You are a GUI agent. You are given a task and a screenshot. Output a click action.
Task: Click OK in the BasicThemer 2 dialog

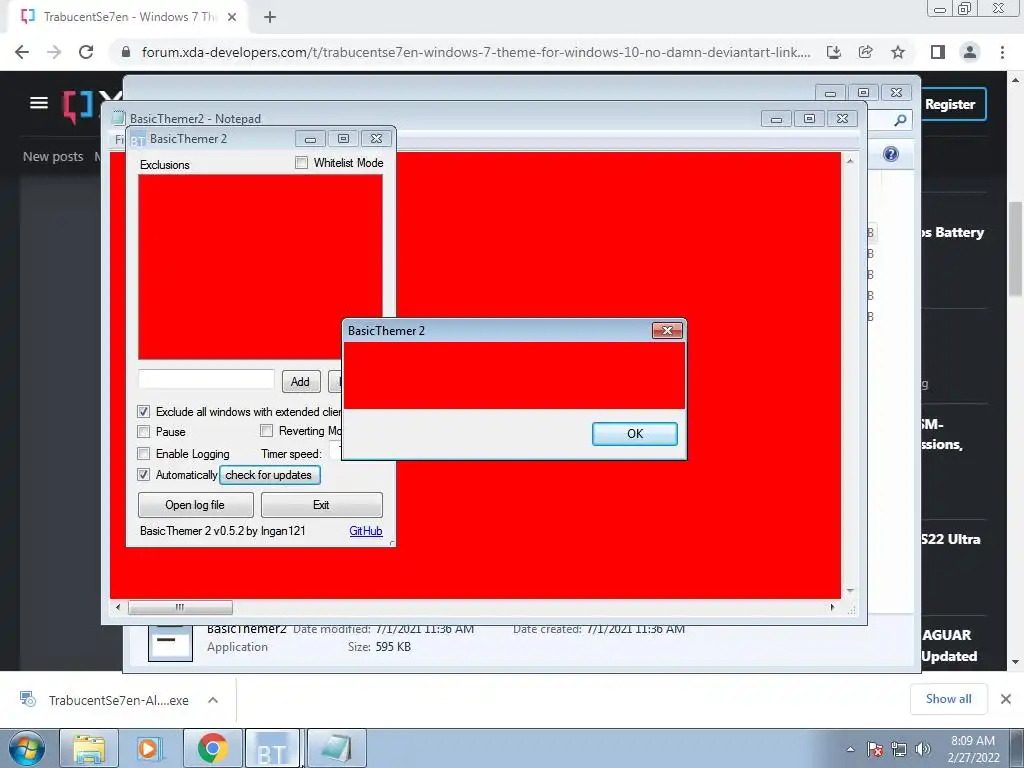pos(634,434)
